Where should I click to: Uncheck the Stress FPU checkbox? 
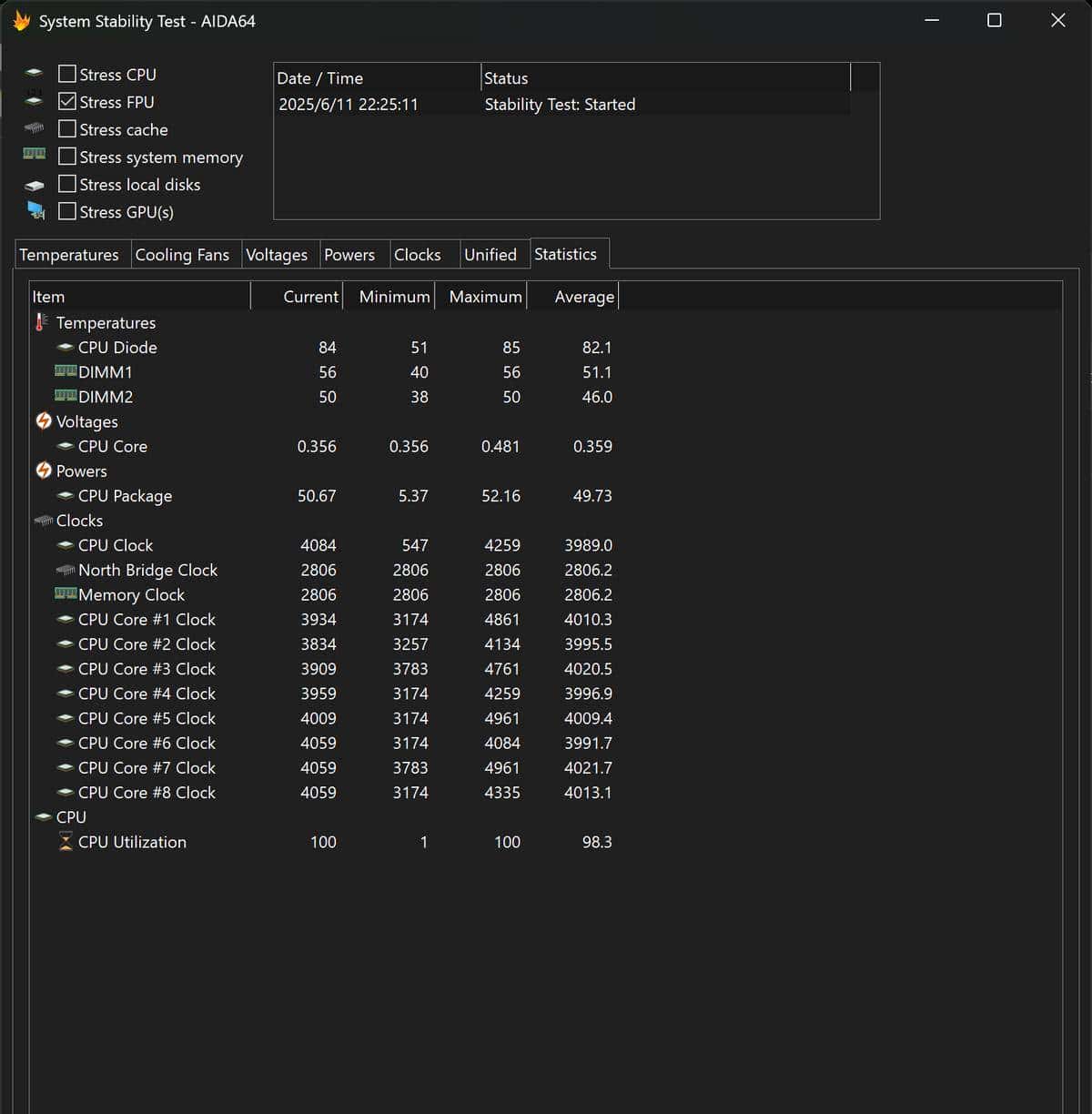(x=67, y=101)
